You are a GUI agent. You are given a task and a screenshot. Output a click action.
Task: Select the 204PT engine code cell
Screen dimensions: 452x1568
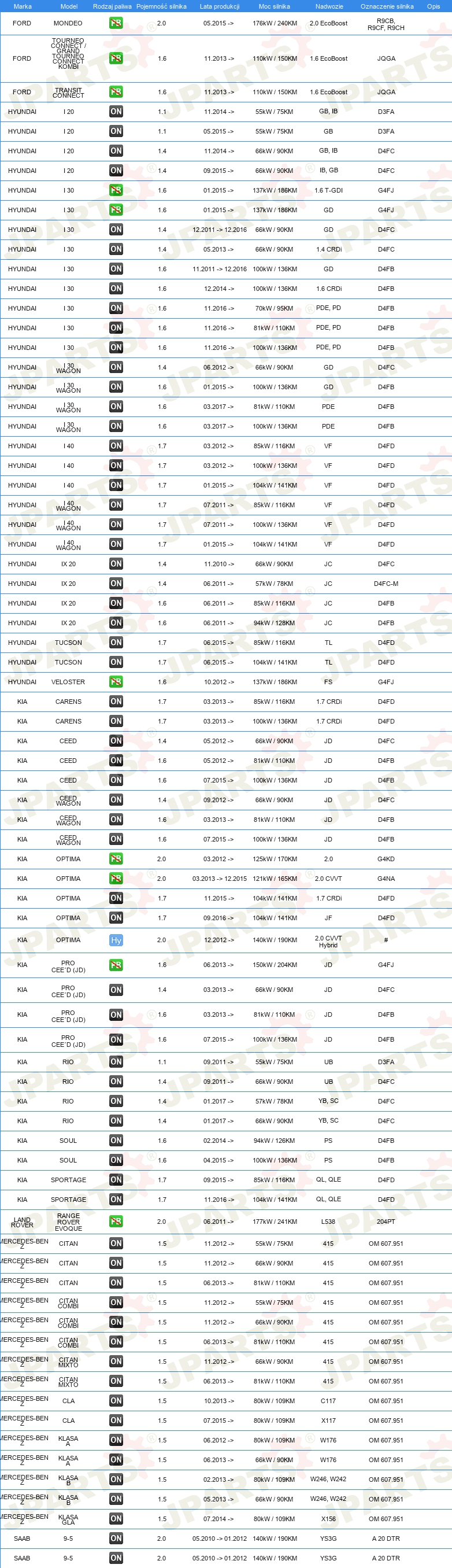(386, 1221)
